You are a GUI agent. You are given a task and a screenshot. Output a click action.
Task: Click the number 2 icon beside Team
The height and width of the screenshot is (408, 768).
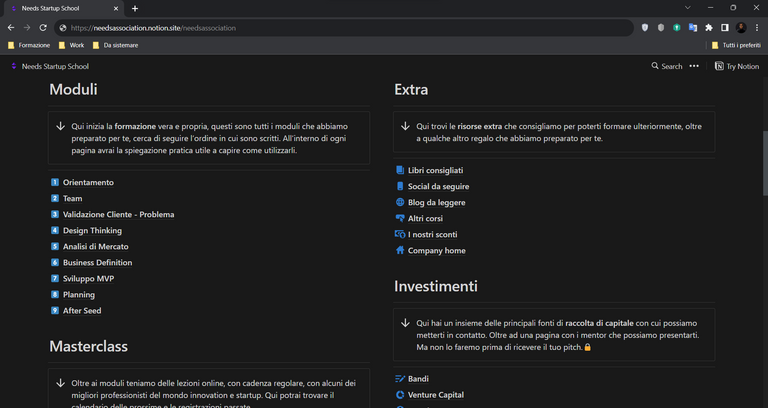(55, 198)
